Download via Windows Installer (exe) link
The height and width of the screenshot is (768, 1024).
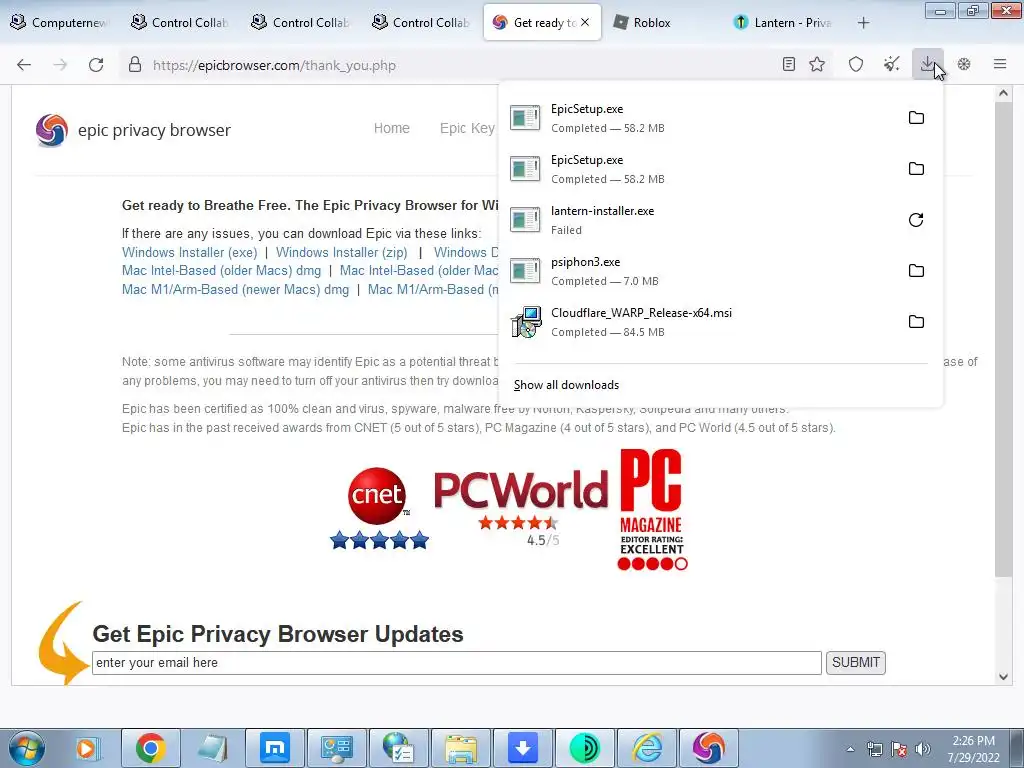tap(189, 252)
